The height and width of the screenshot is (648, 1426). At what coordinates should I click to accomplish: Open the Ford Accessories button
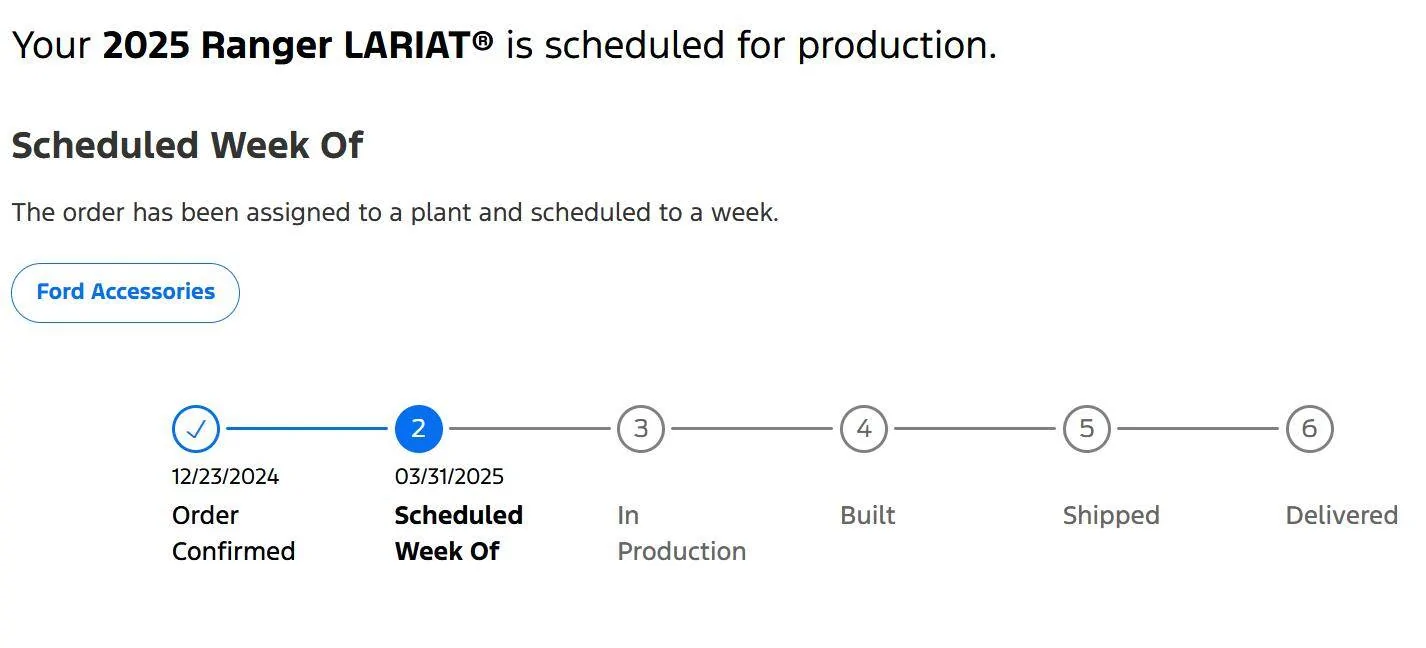tap(125, 292)
